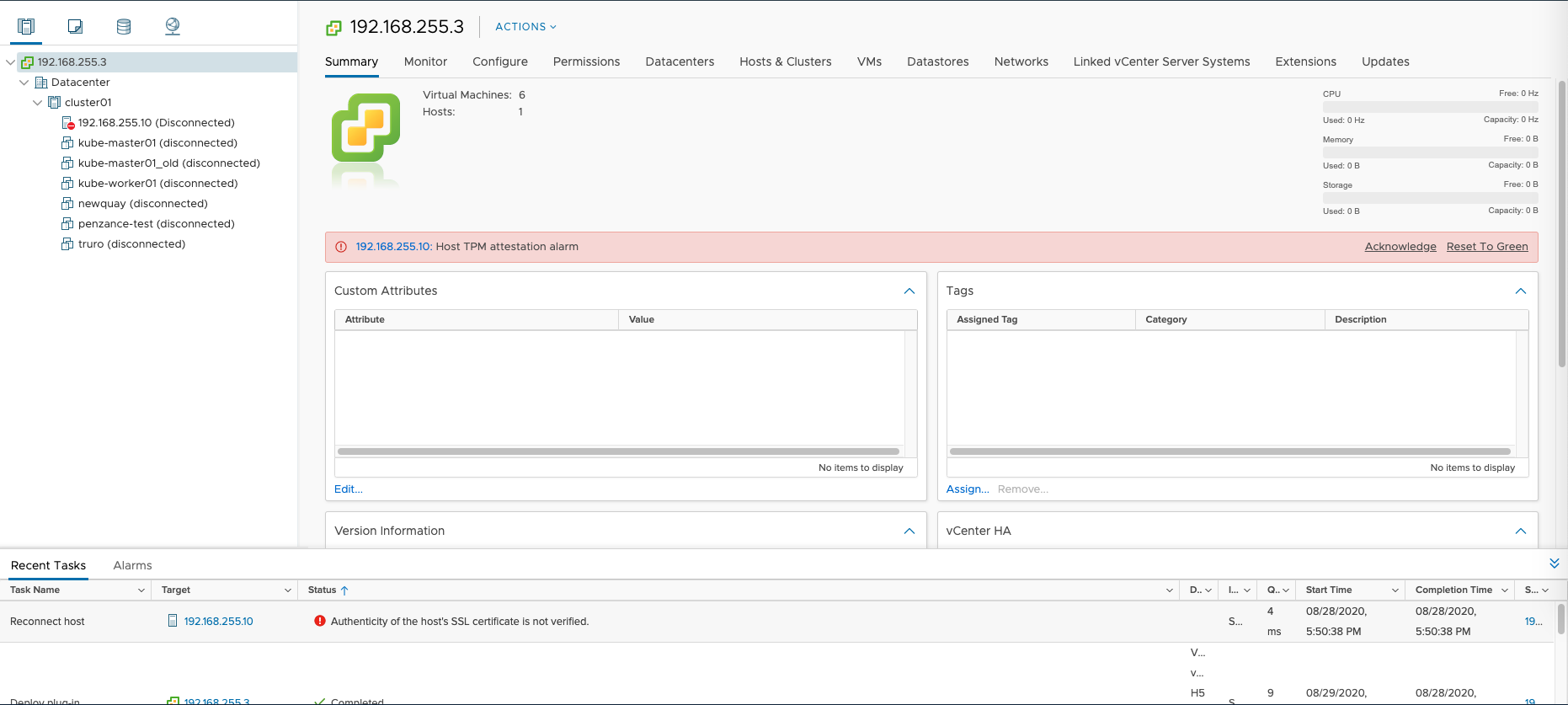Image resolution: width=1568 pixels, height=705 pixels.
Task: Open the Hosts & Clusters tab
Action: (786, 61)
